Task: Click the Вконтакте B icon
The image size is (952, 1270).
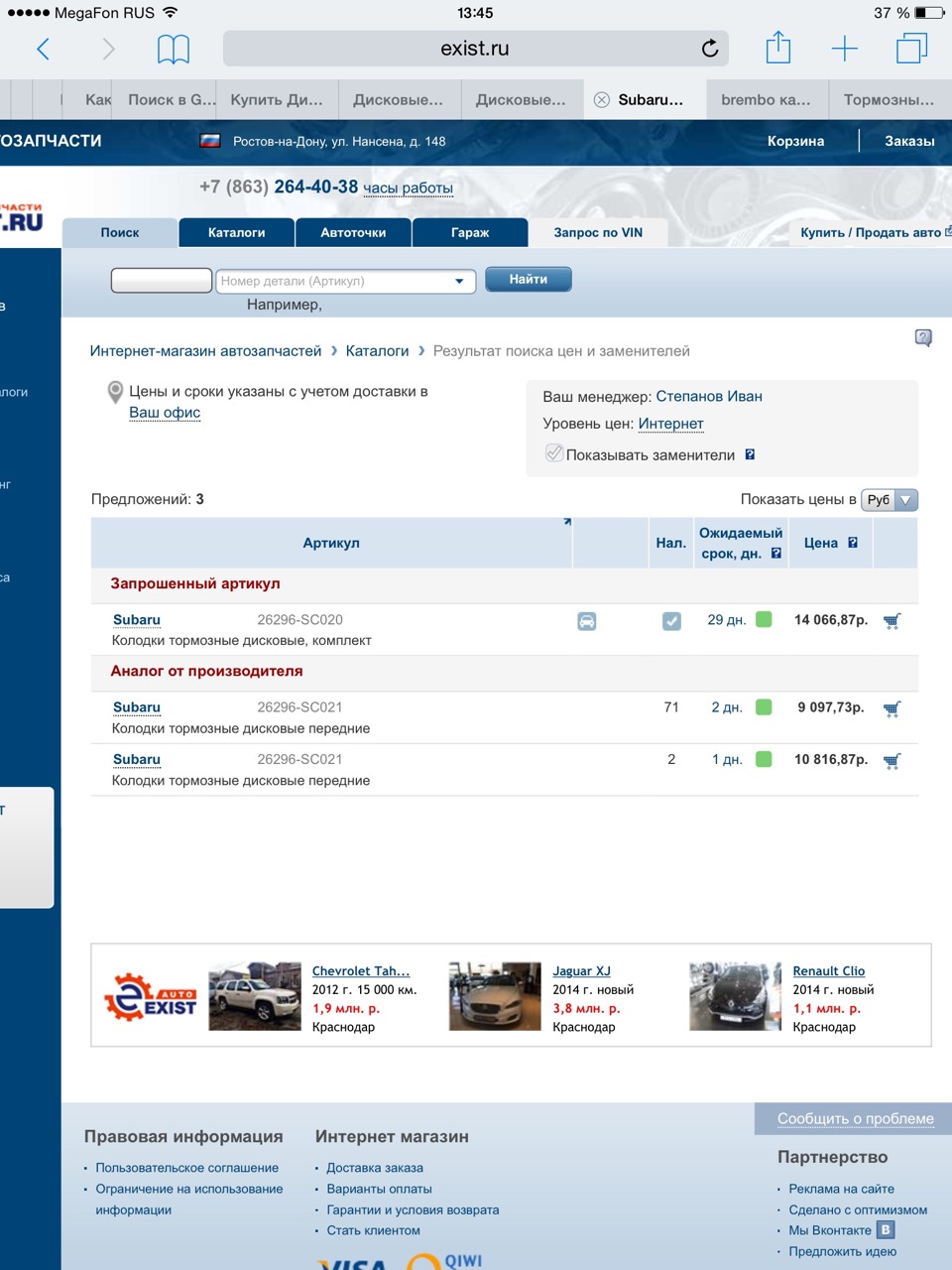Action: click(x=887, y=1229)
